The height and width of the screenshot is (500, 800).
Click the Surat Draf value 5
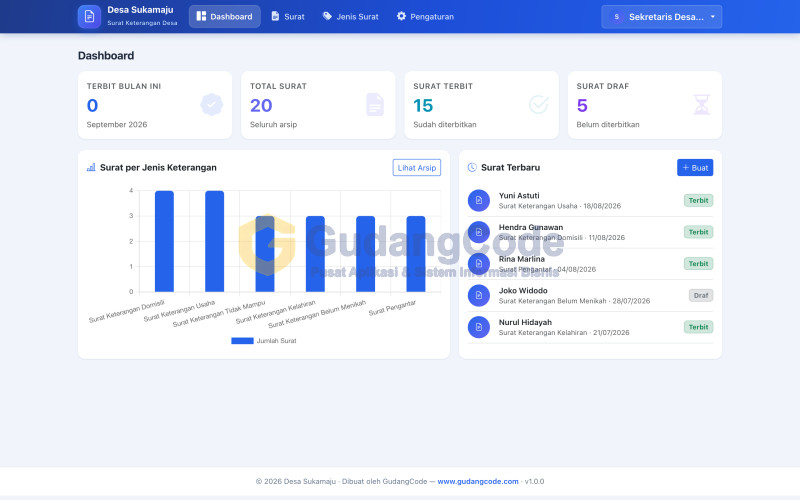click(582, 106)
